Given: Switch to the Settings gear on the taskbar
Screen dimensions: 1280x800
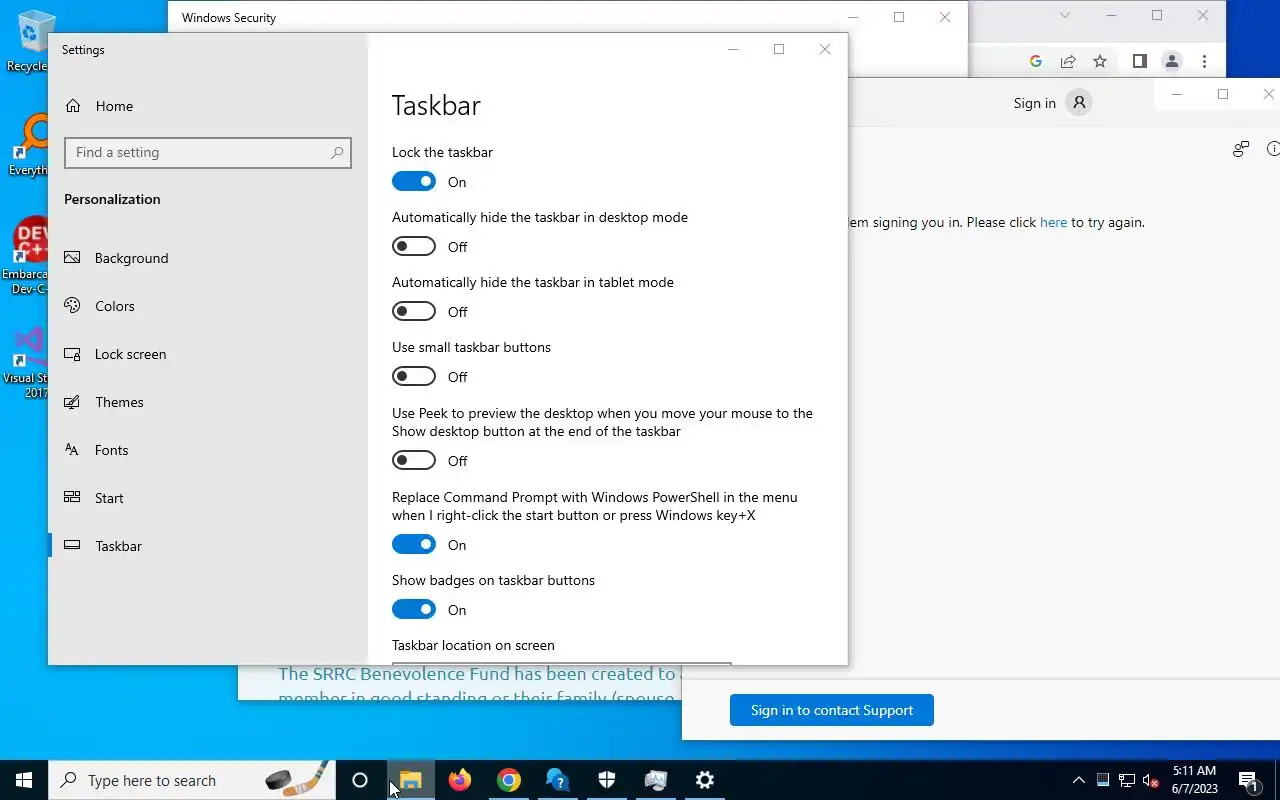Looking at the screenshot, I should coord(705,780).
